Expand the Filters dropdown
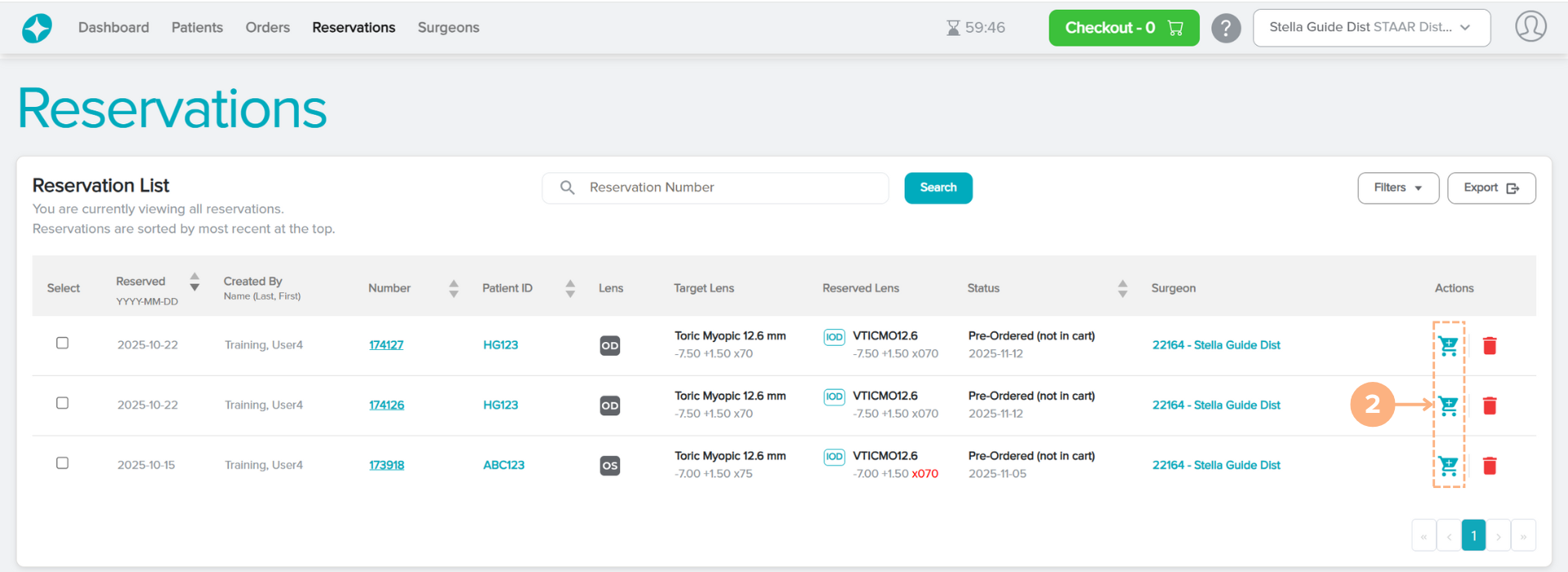The image size is (1568, 572). (1397, 188)
